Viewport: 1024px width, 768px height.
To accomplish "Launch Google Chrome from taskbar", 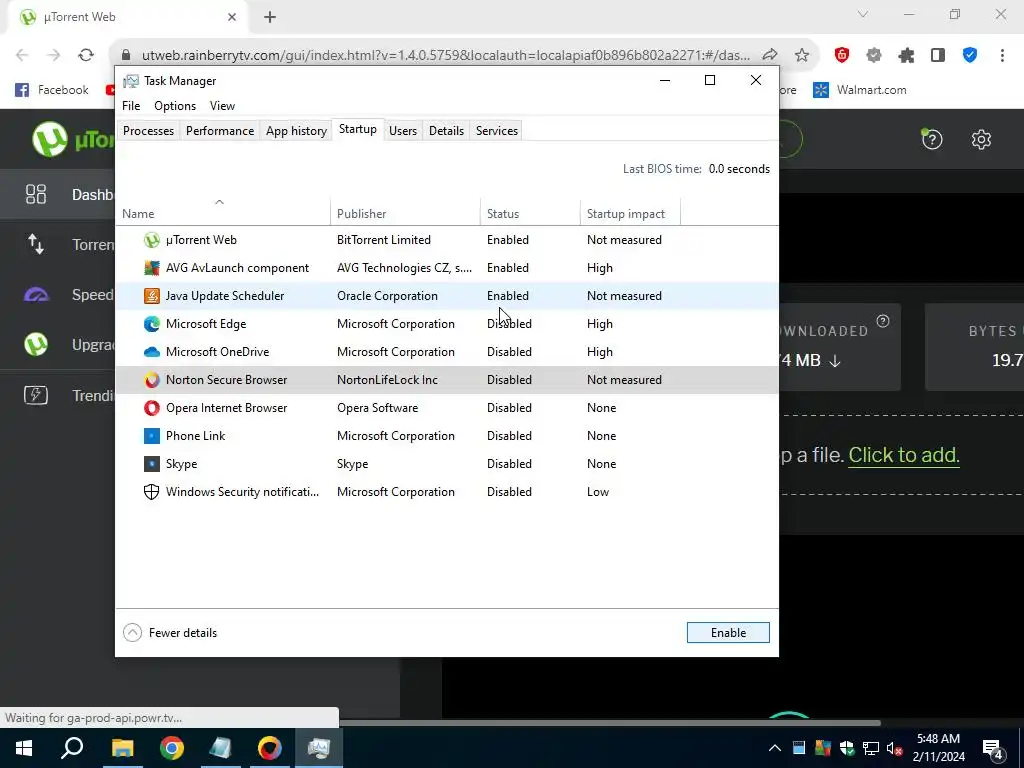I will (172, 748).
